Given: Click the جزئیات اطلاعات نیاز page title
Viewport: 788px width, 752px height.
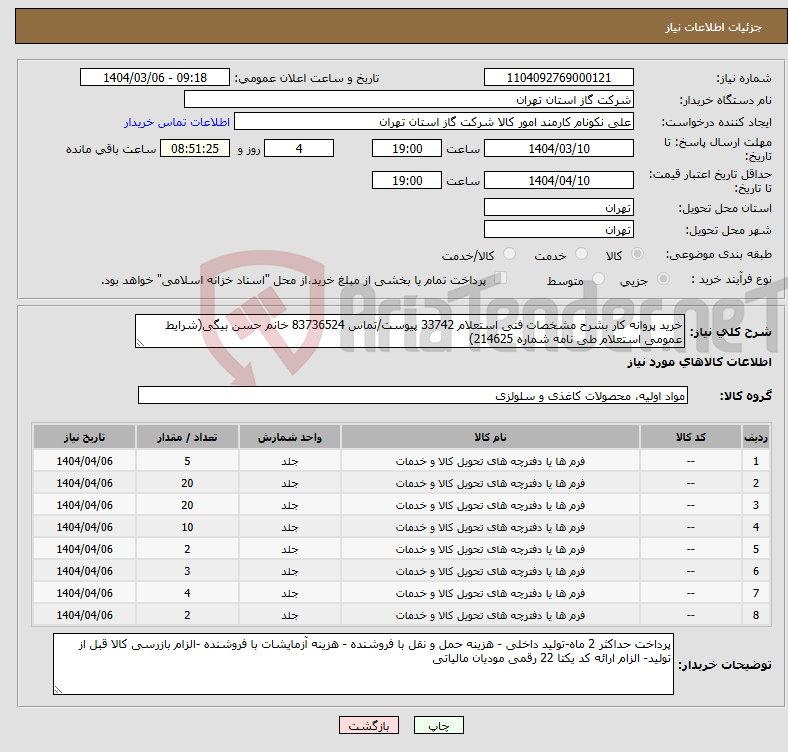Looking at the screenshot, I should pyautogui.click(x=713, y=27).
